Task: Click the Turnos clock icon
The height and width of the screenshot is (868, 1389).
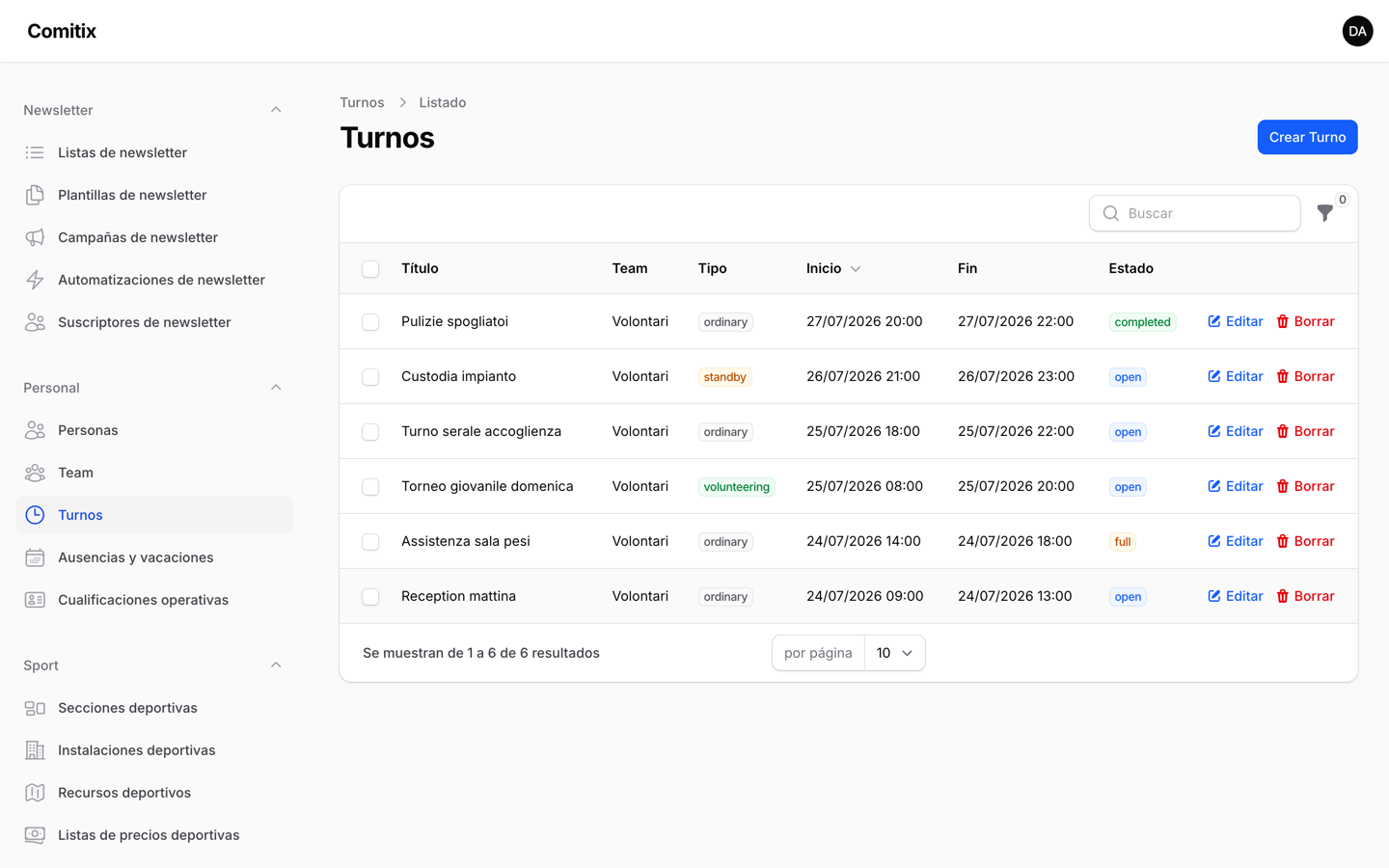Action: click(x=35, y=515)
